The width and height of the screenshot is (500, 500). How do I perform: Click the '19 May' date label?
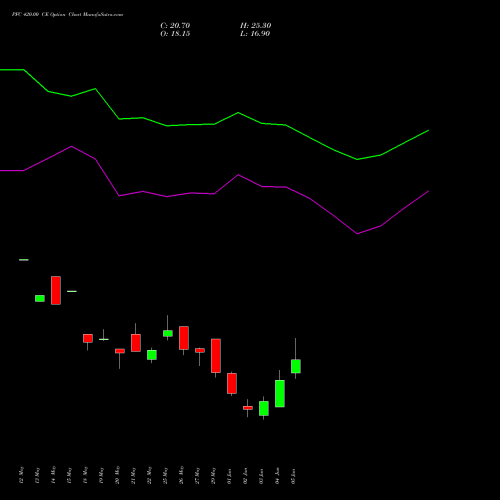[102, 476]
